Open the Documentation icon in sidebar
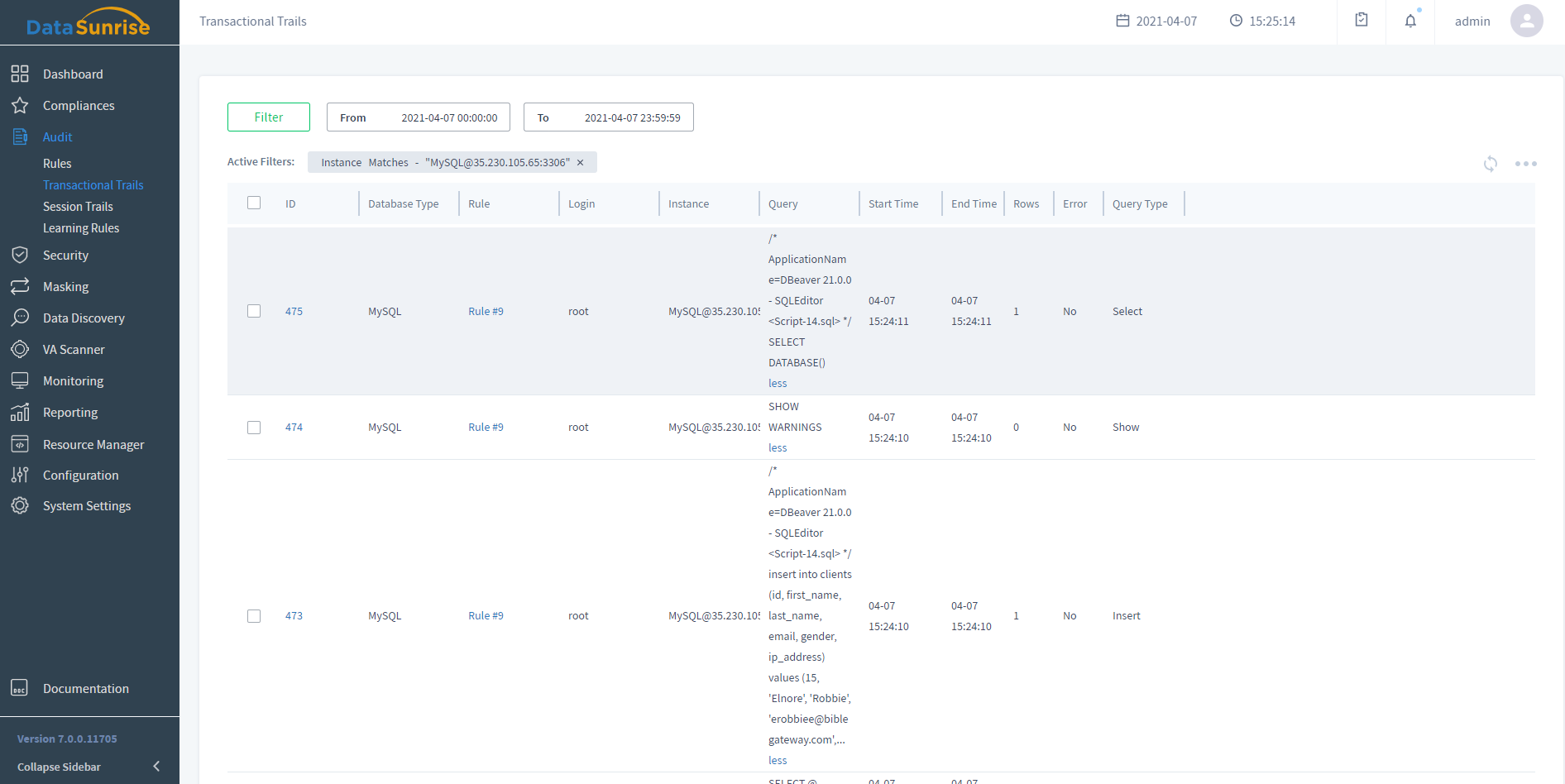The width and height of the screenshot is (1565, 784). pos(20,688)
